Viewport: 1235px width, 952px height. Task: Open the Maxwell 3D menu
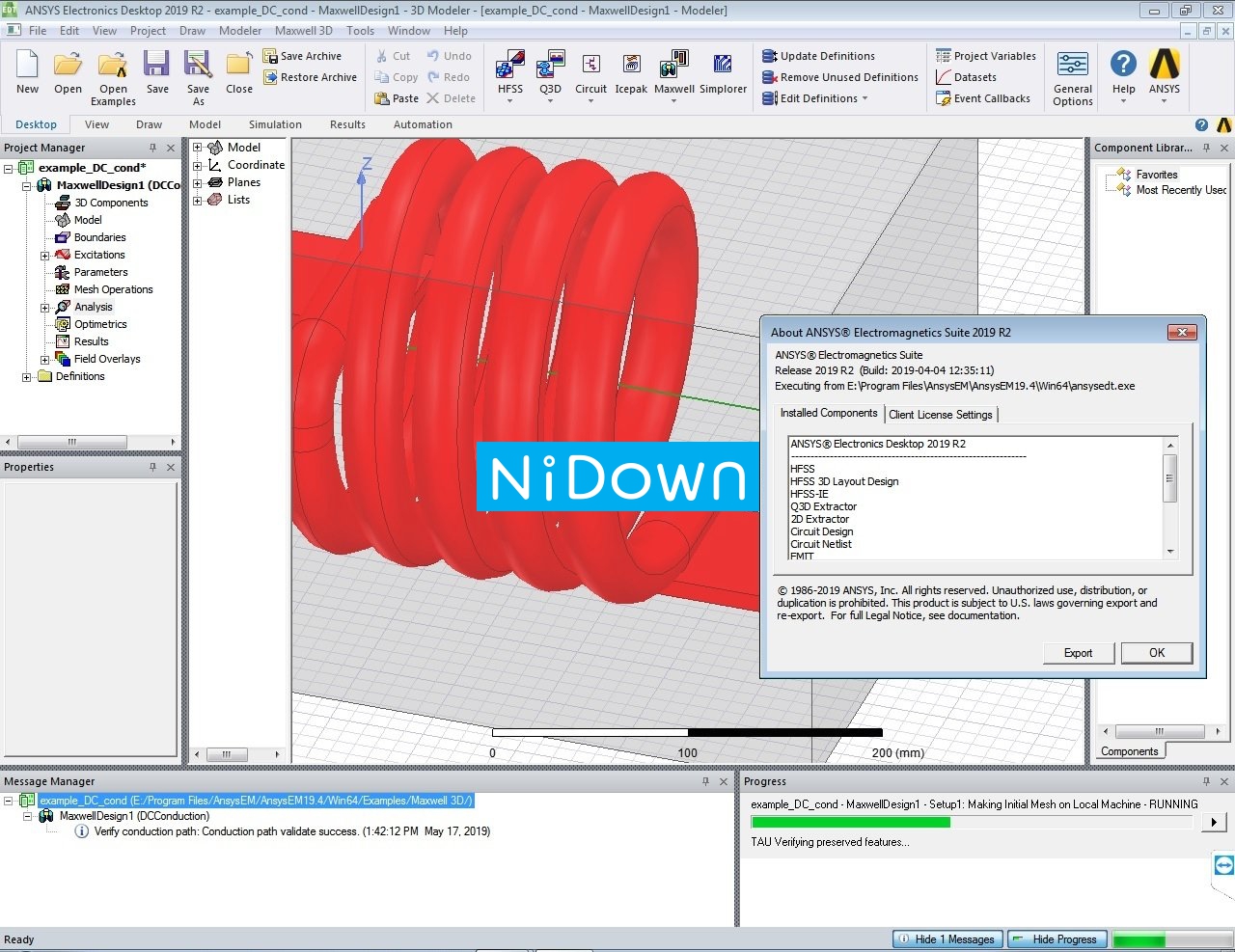[304, 30]
